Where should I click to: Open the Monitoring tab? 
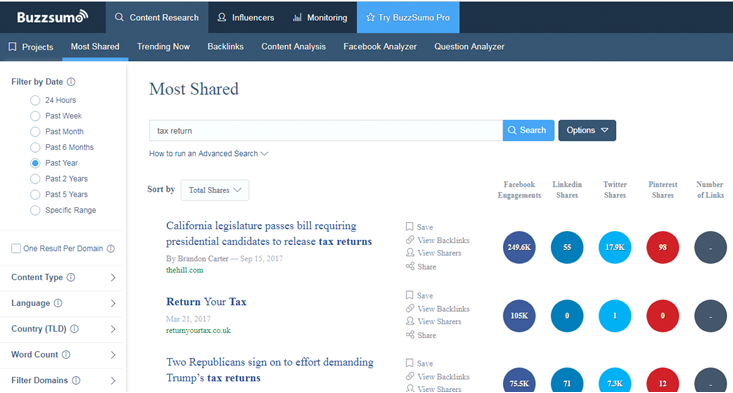coord(320,17)
